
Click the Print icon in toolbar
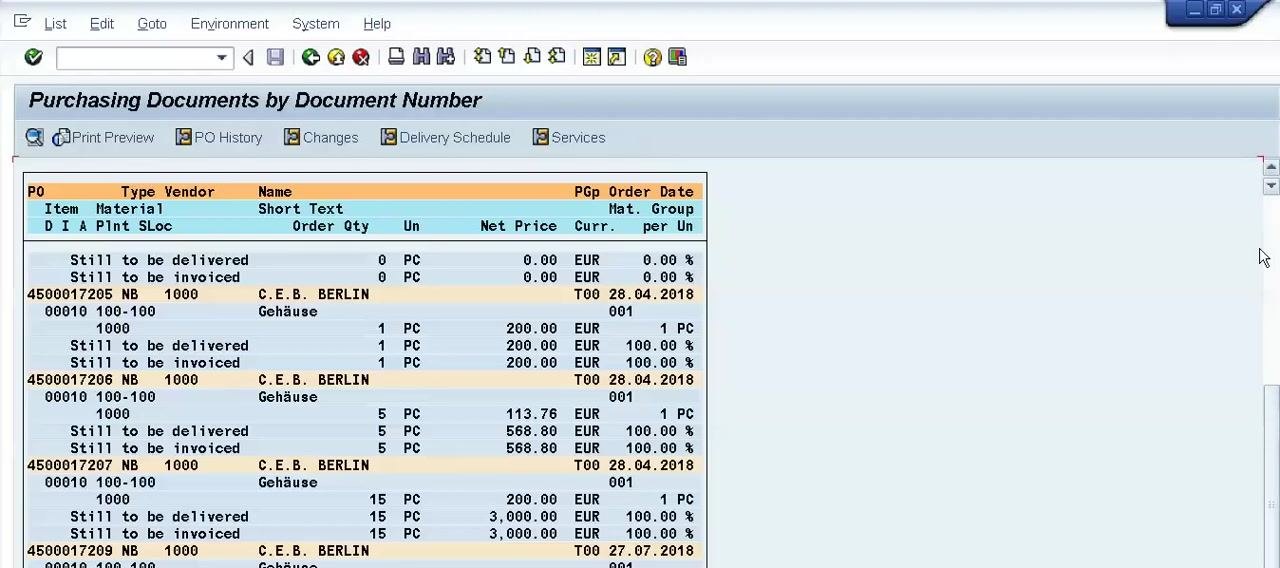click(x=396, y=57)
